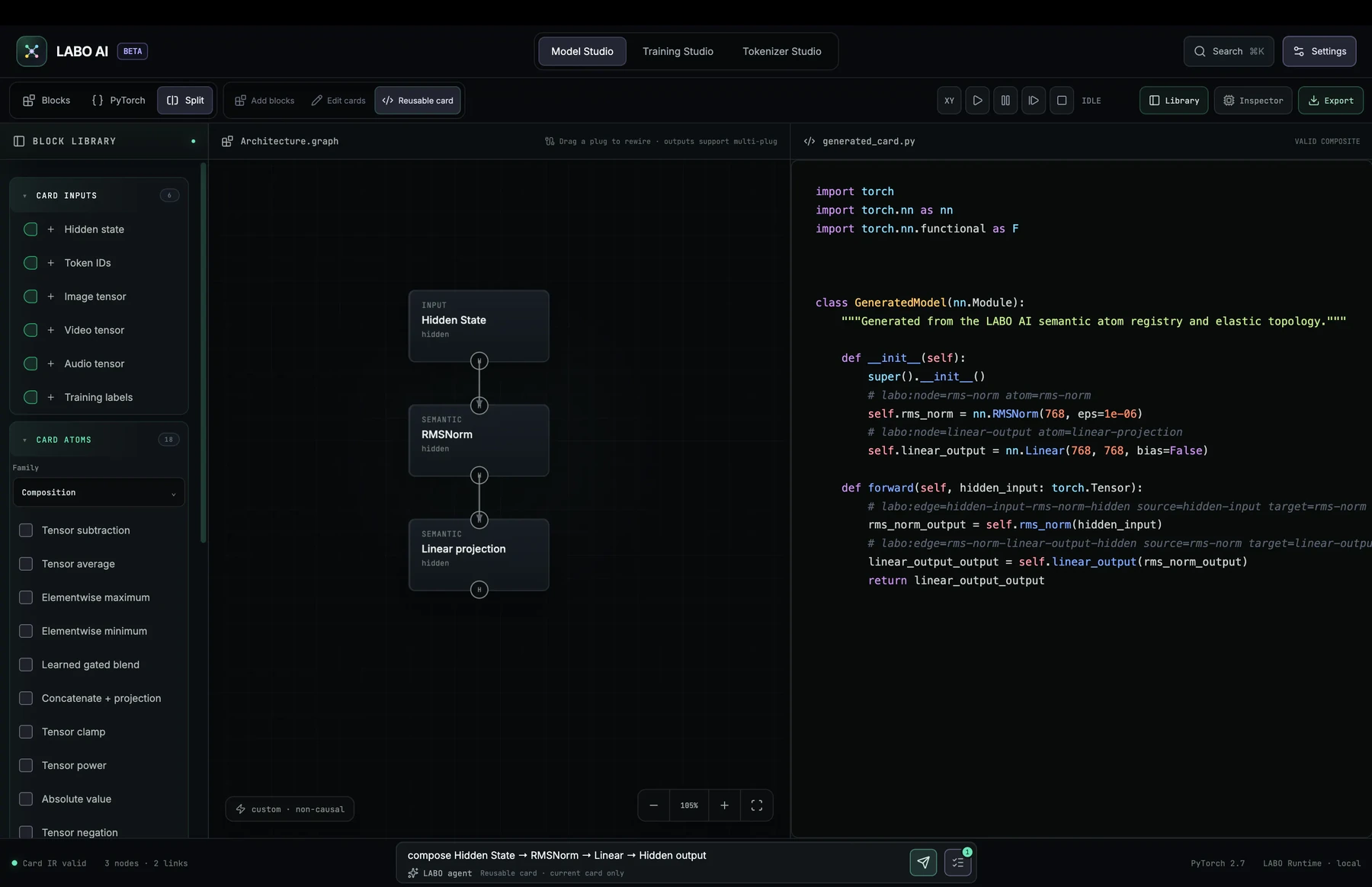Viewport: 1372px width, 887px height.
Task: Add the Training labels input
Action: click(x=98, y=397)
